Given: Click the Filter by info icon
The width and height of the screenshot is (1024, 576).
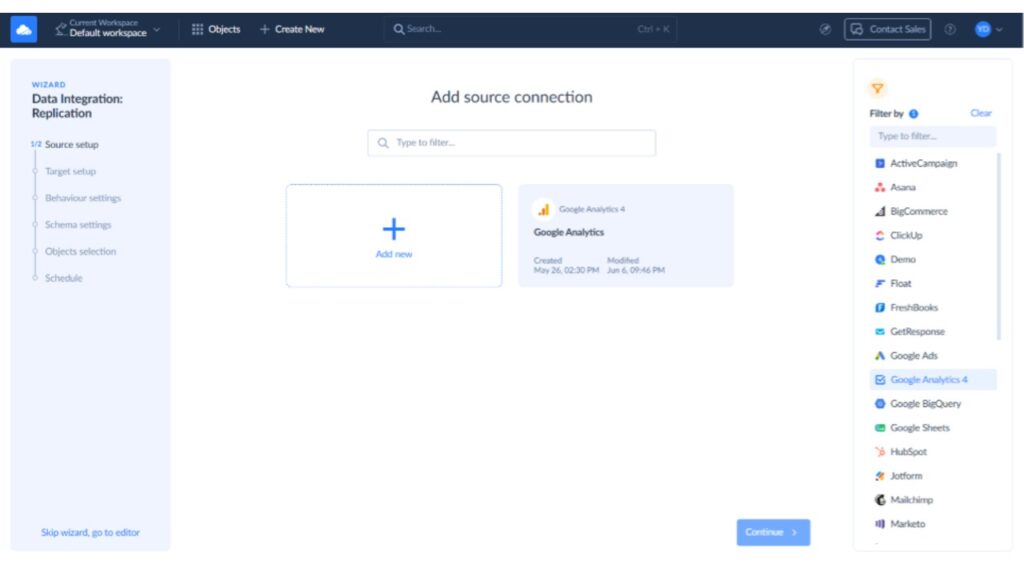Looking at the screenshot, I should coord(914,114).
